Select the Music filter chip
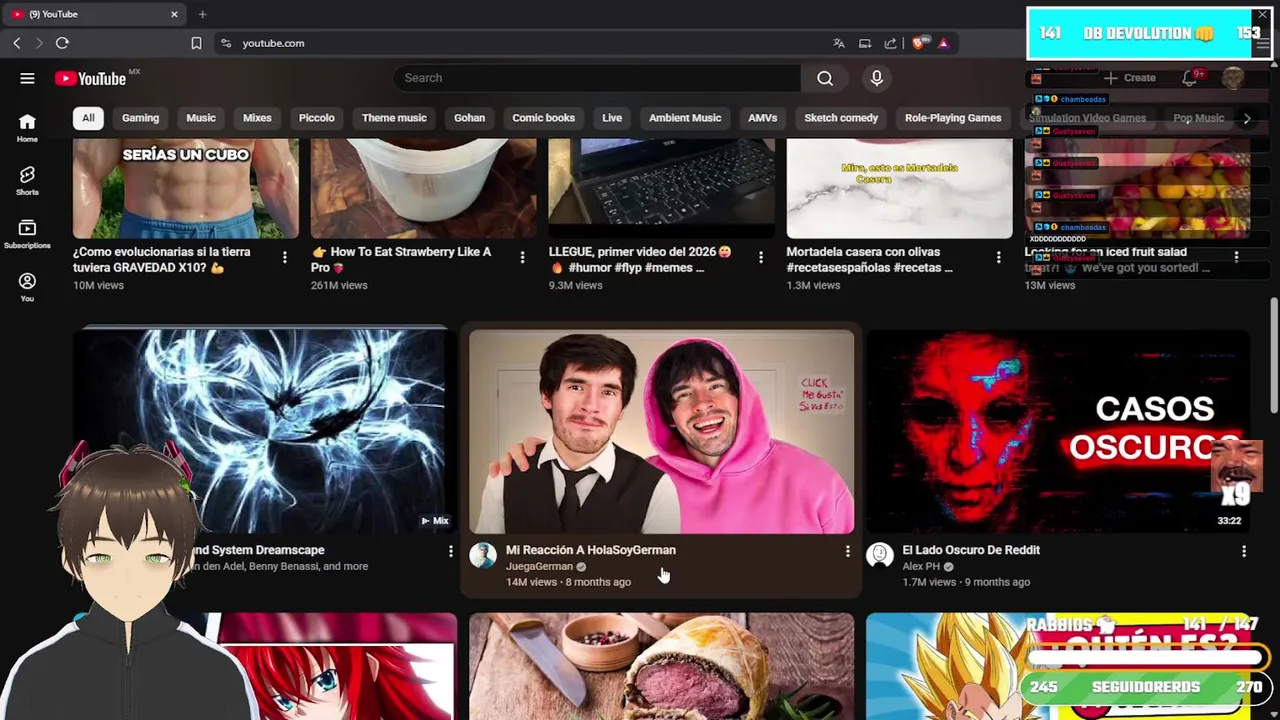Screen dimensions: 1280x720 [201, 118]
